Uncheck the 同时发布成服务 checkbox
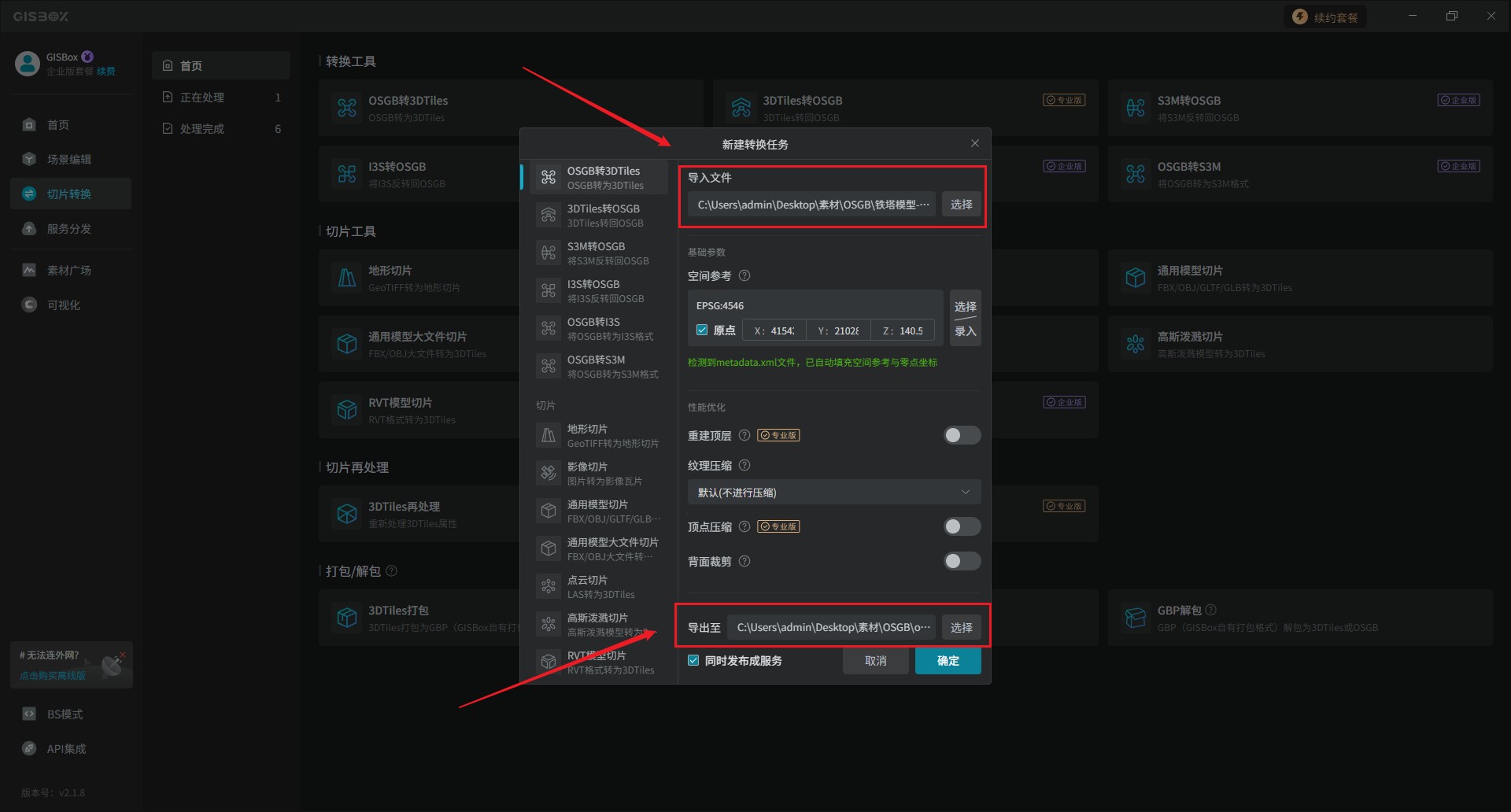The image size is (1511, 812). [x=693, y=661]
